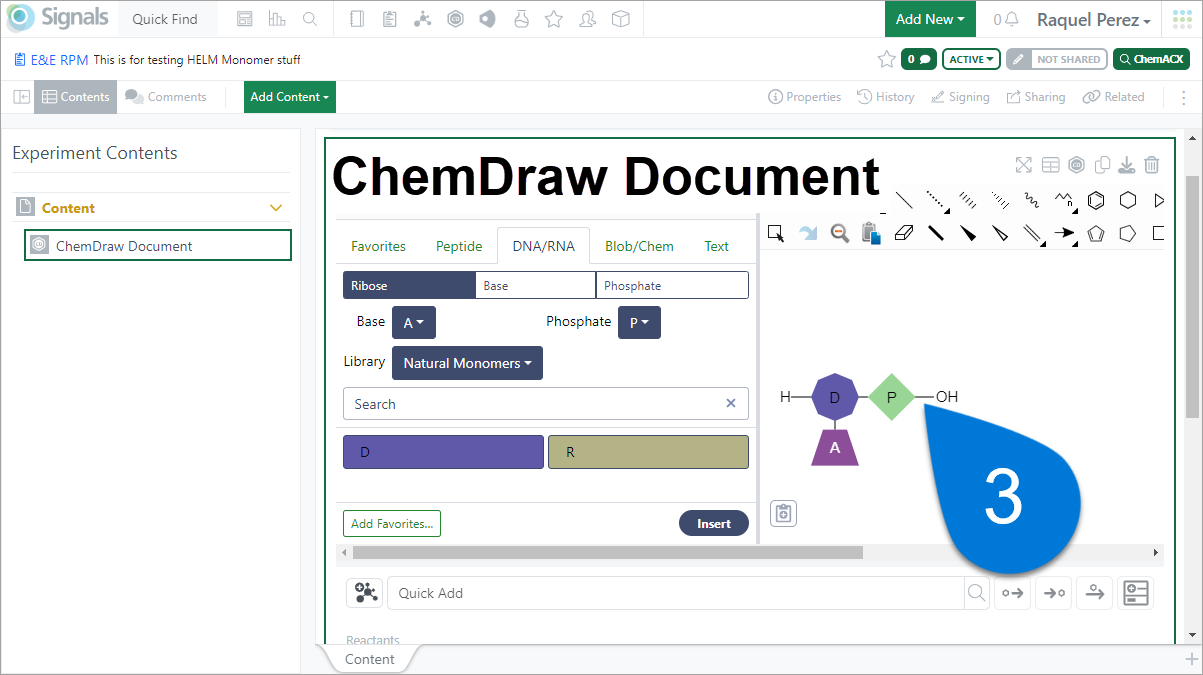Image resolution: width=1203 pixels, height=675 pixels.
Task: Star this experiment as favorite
Action: click(886, 59)
